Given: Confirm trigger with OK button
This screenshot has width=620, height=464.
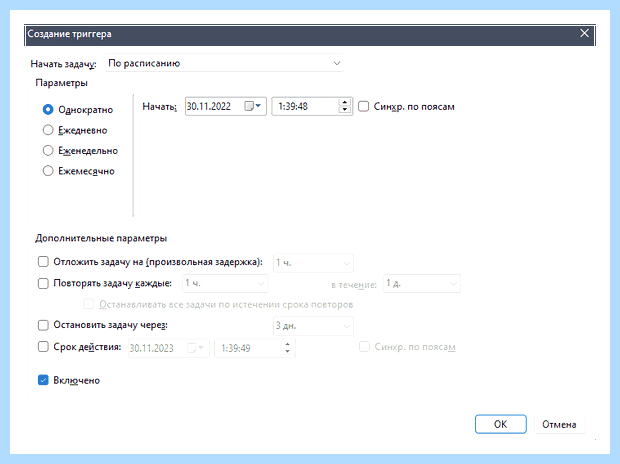Looking at the screenshot, I should click(501, 424).
